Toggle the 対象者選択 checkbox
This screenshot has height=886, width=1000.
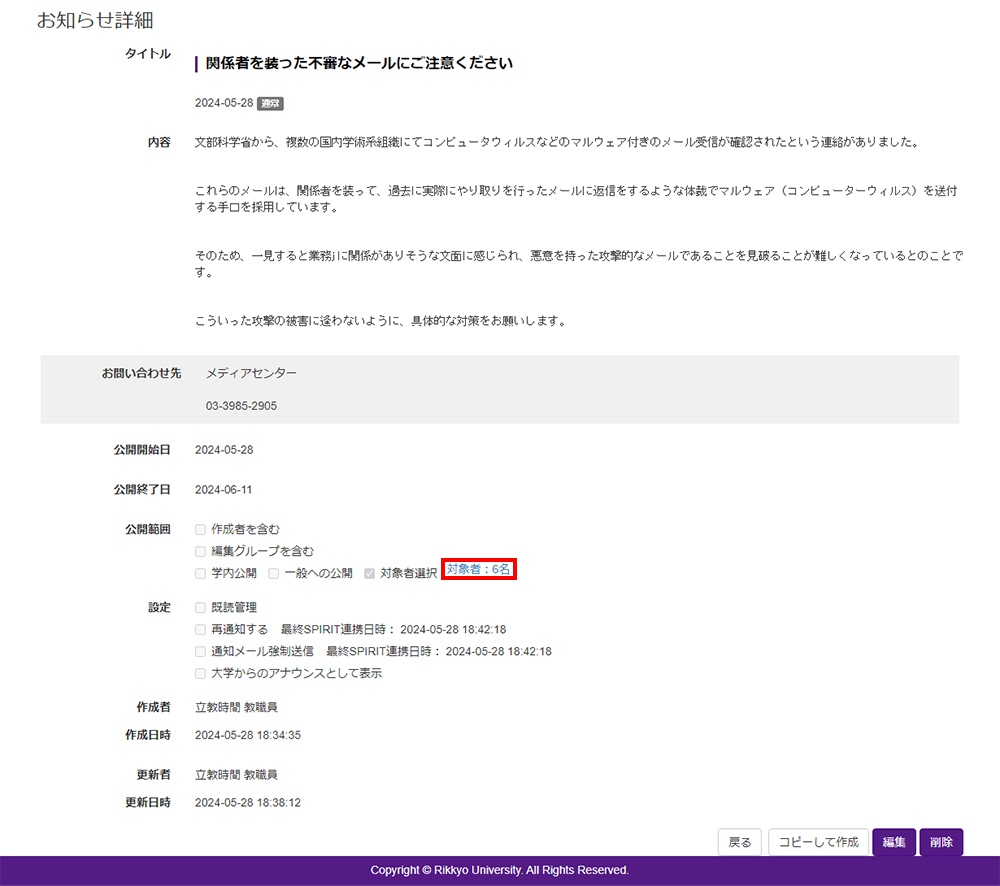point(370,573)
